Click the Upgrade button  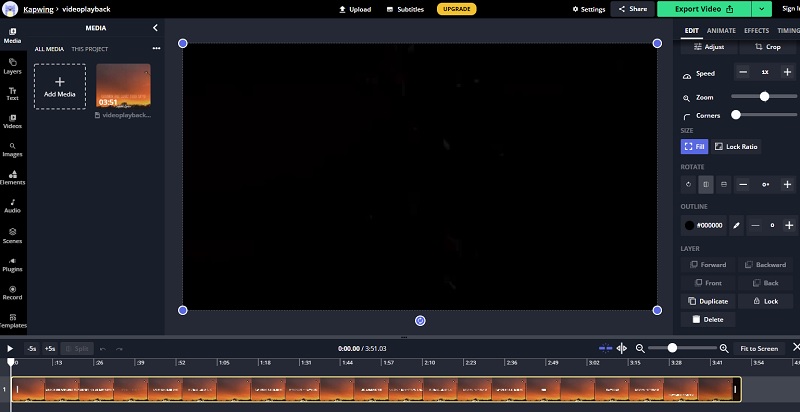coord(457,9)
